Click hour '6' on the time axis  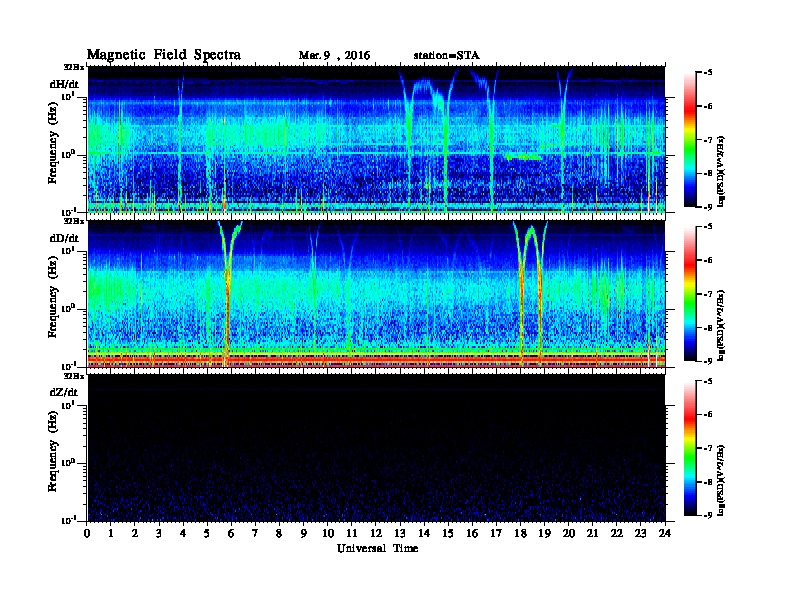pos(231,533)
